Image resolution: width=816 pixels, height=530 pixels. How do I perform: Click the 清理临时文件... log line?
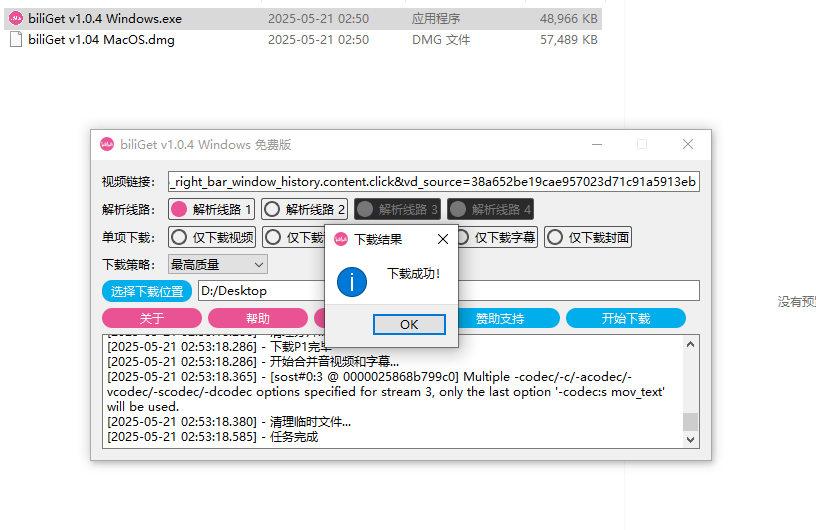point(229,421)
